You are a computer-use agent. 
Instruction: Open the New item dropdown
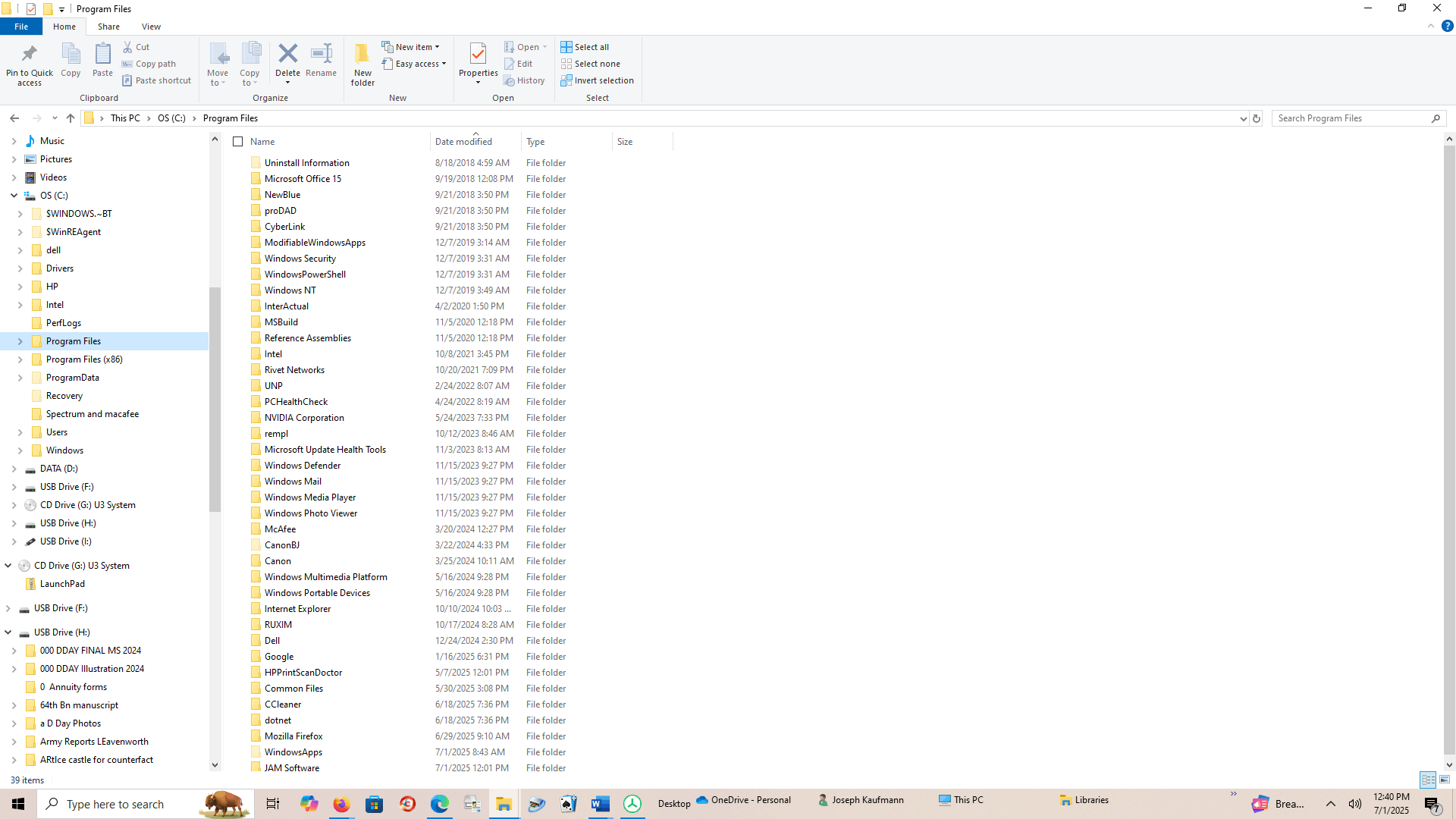(x=410, y=47)
